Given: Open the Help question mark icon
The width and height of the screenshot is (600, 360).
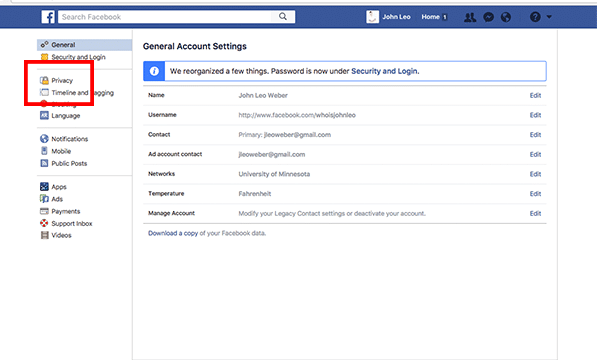Looking at the screenshot, I should [535, 17].
